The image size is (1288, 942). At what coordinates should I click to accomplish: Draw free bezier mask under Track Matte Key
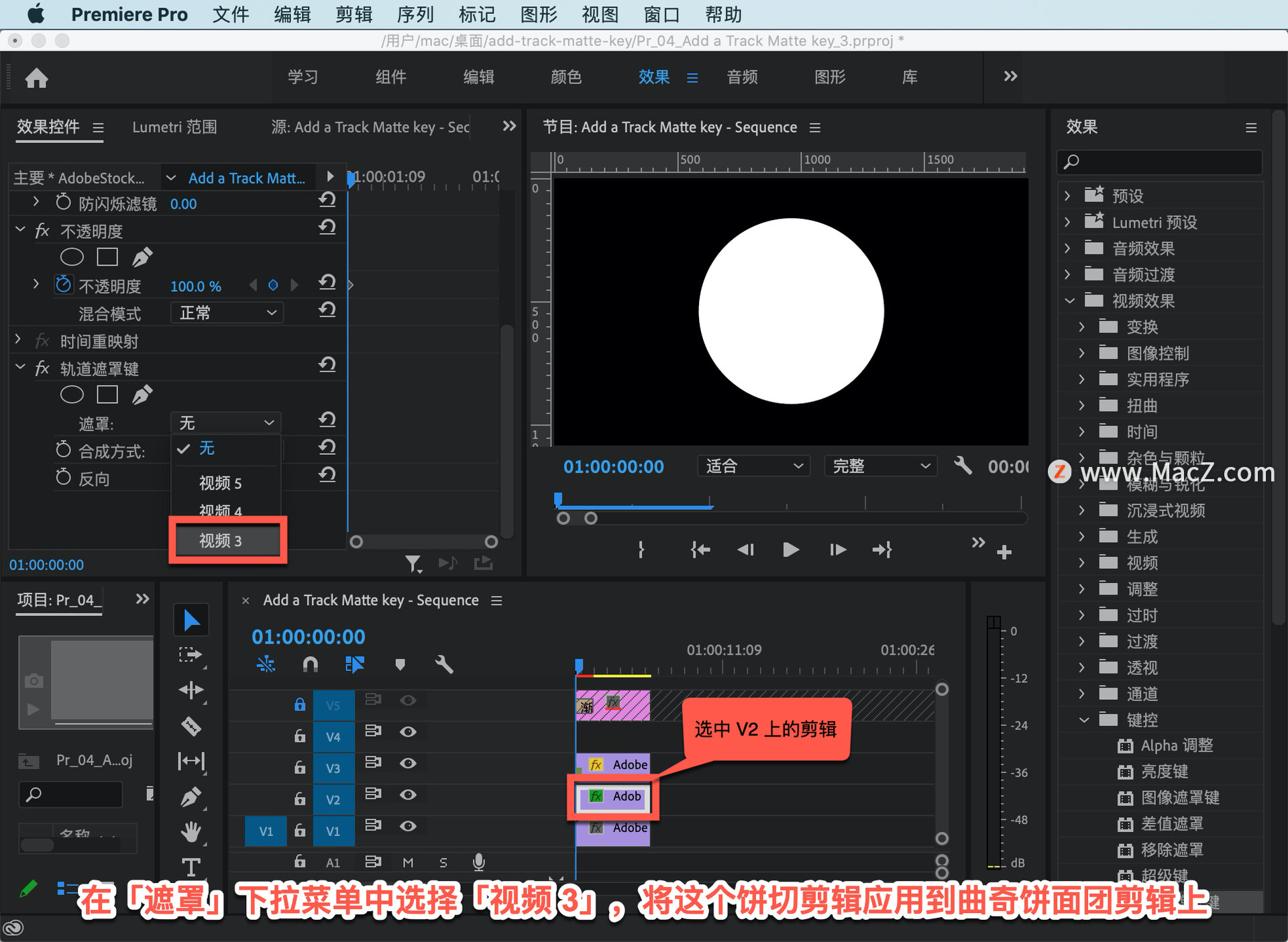(x=142, y=395)
